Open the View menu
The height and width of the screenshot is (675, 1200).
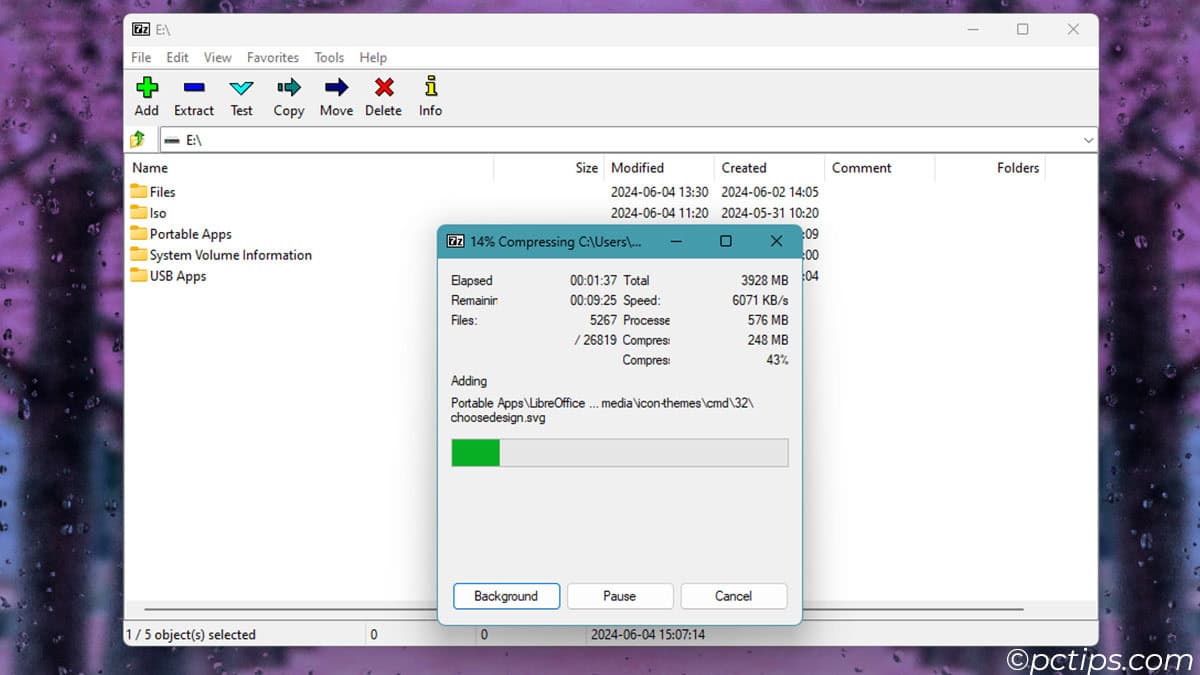pos(217,57)
